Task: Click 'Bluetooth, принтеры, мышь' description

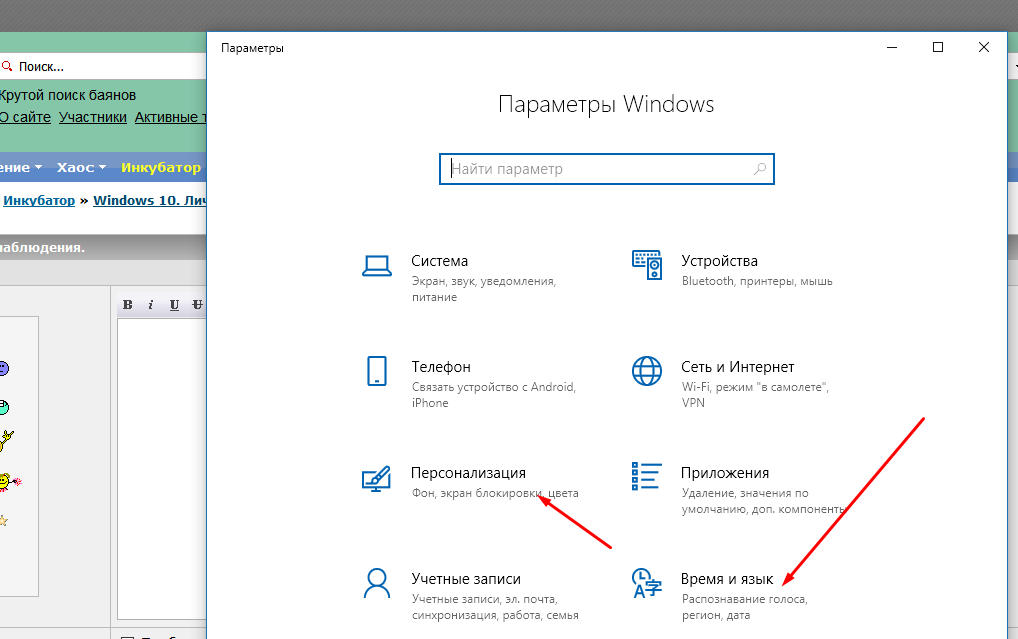Action: click(757, 281)
